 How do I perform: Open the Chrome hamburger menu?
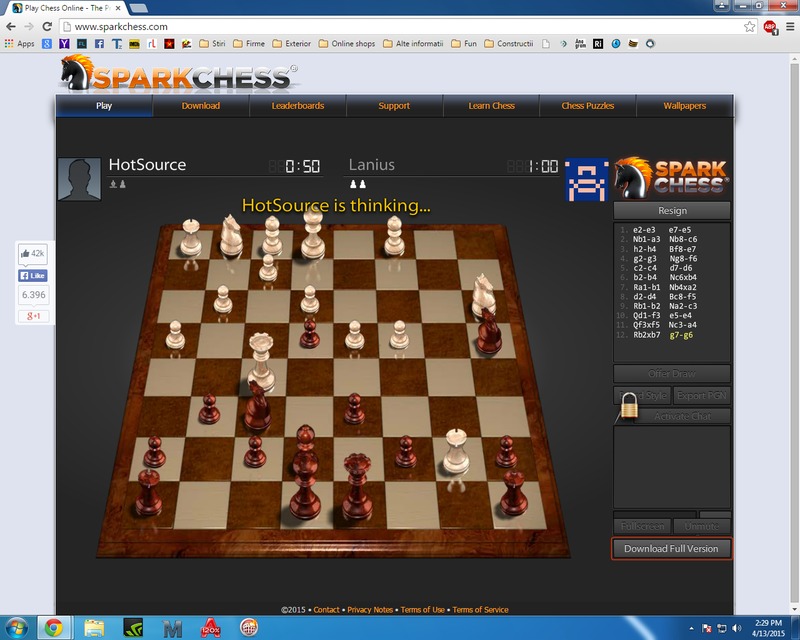point(789,27)
